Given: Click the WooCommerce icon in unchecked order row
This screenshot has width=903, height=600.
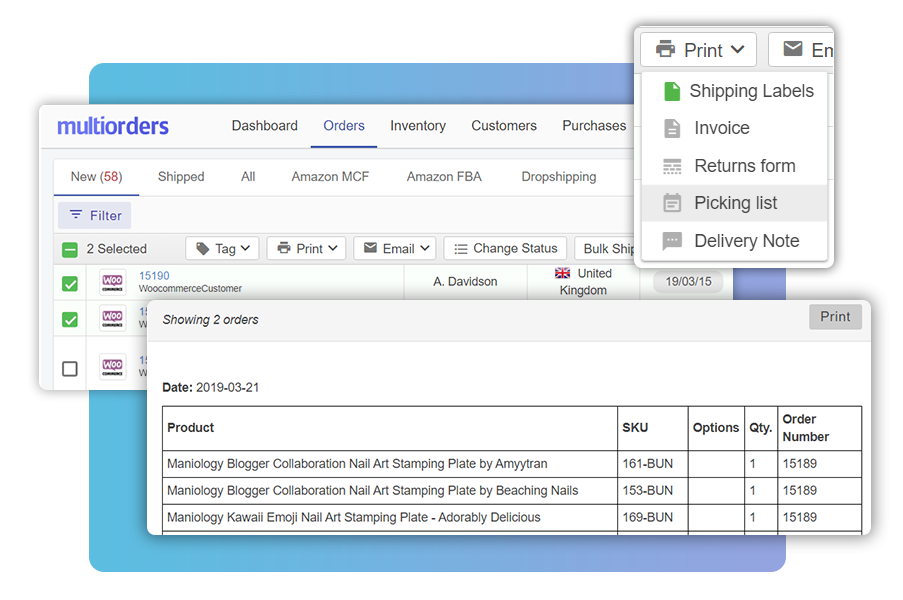Looking at the screenshot, I should coord(112,367).
